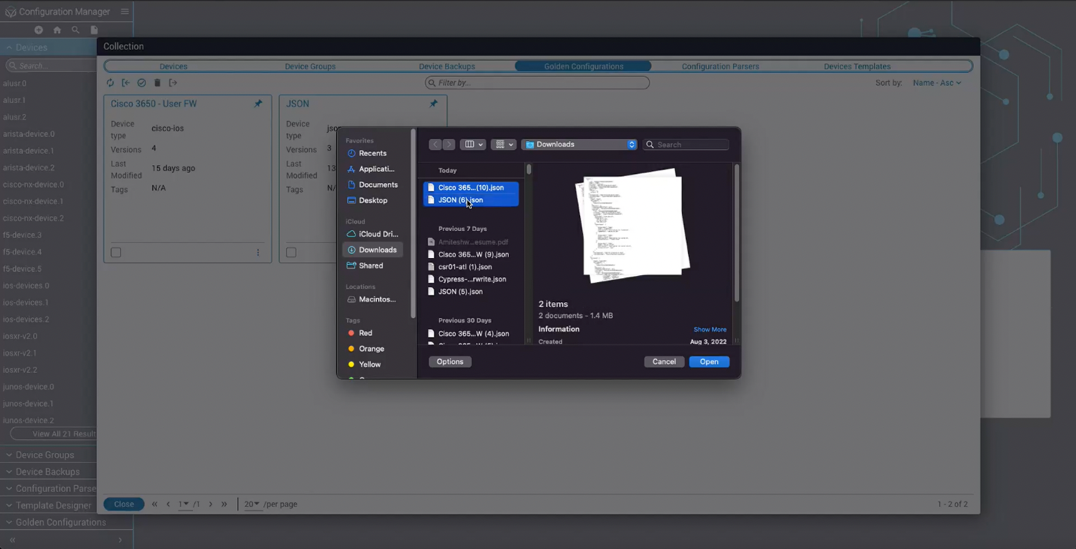Change the 20 per page dropdown
1076x549 pixels.
(253, 504)
